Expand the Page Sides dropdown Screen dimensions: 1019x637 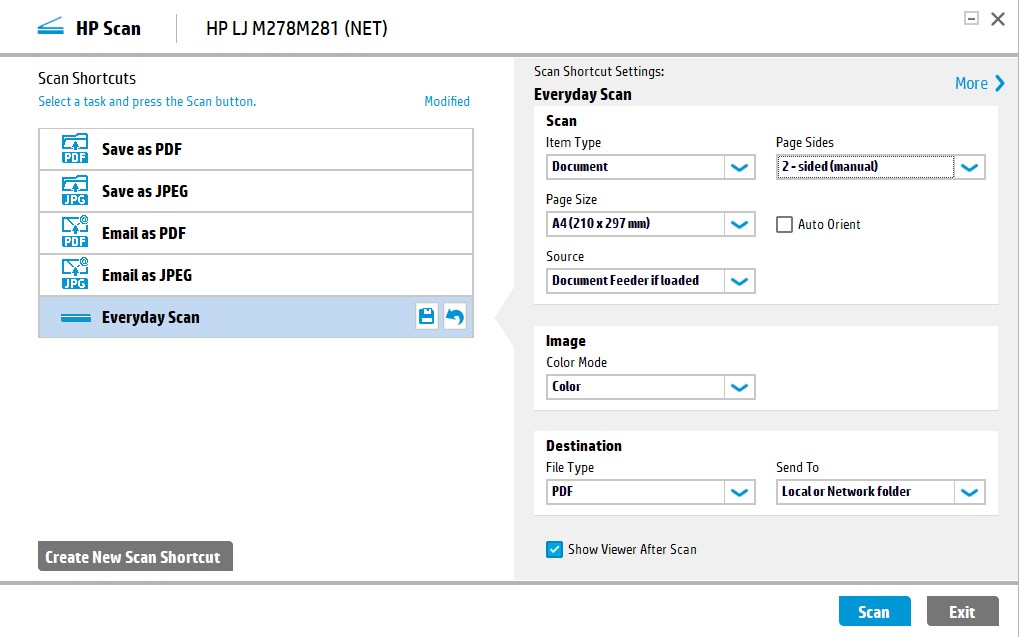click(x=969, y=167)
